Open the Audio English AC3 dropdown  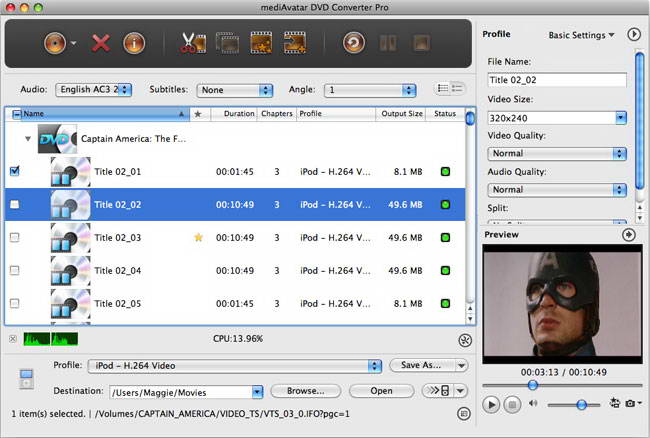click(93, 89)
